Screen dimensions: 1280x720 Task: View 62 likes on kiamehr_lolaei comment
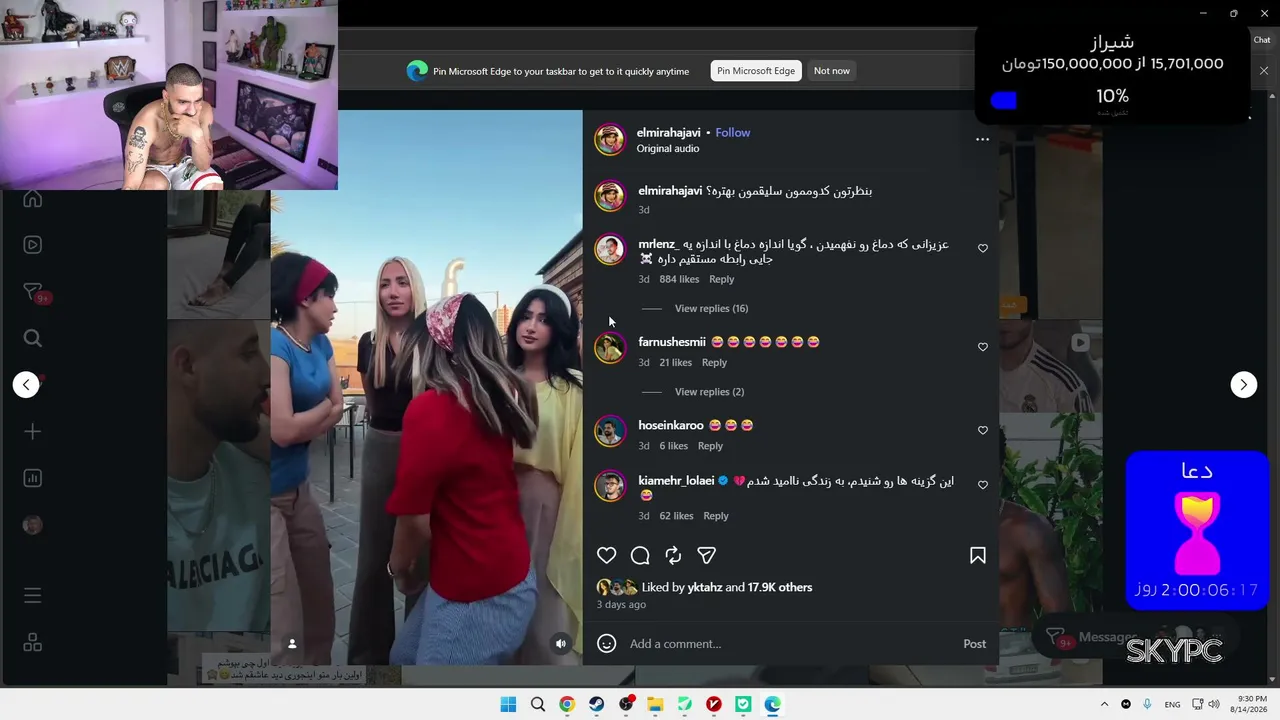(676, 516)
